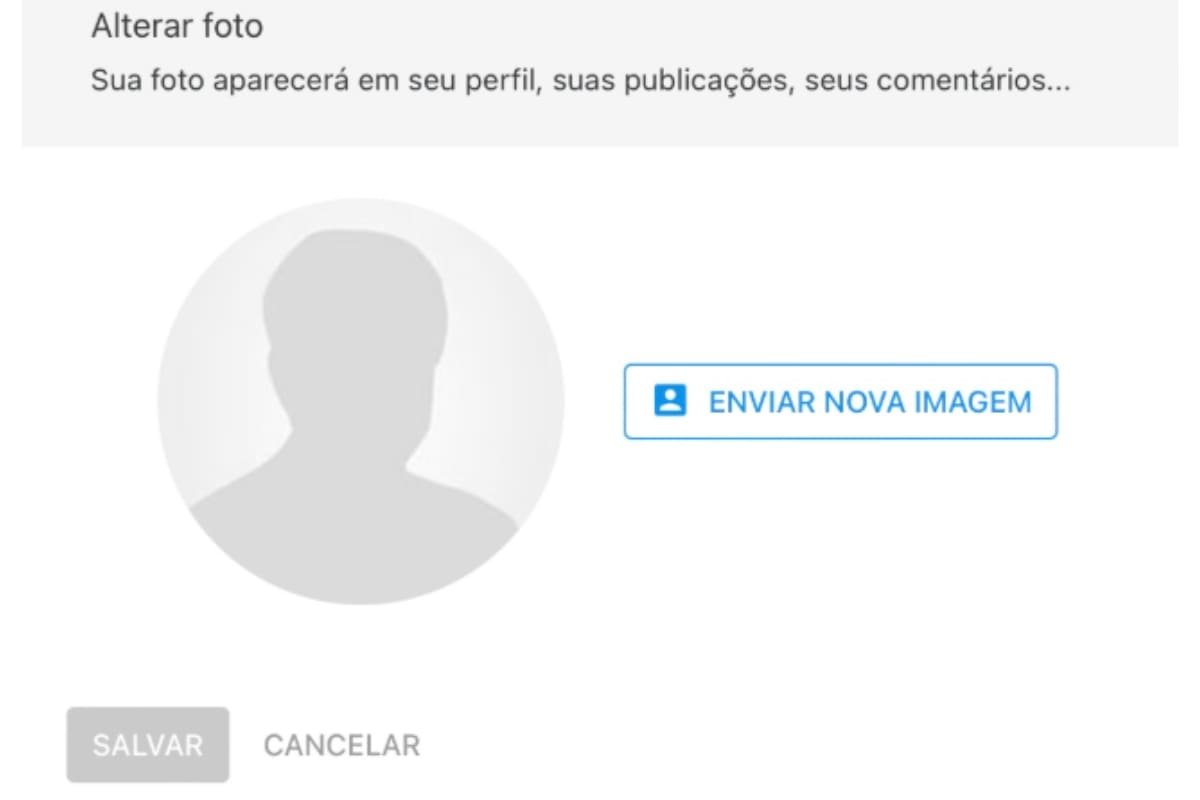Click the "ENVIAR NOVA IMAGEM" text label
The height and width of the screenshot is (800, 1200).
(870, 402)
